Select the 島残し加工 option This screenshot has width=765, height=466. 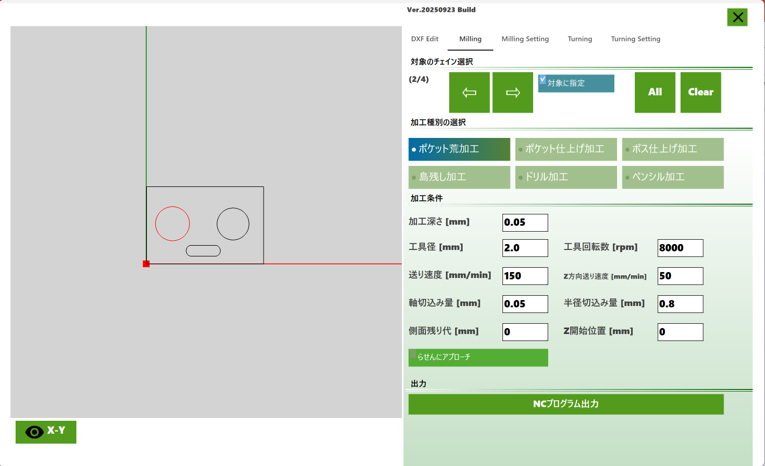click(x=459, y=177)
